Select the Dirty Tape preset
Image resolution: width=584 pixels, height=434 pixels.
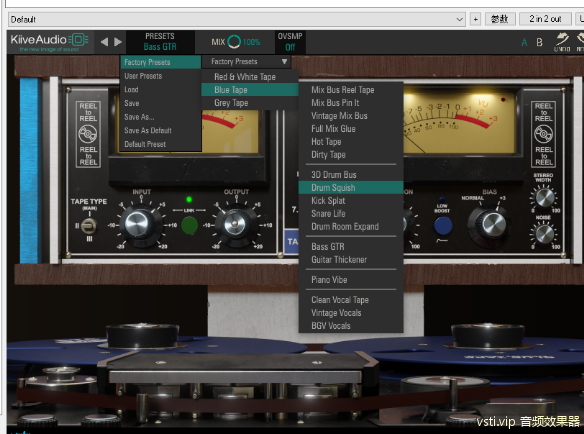(351, 155)
